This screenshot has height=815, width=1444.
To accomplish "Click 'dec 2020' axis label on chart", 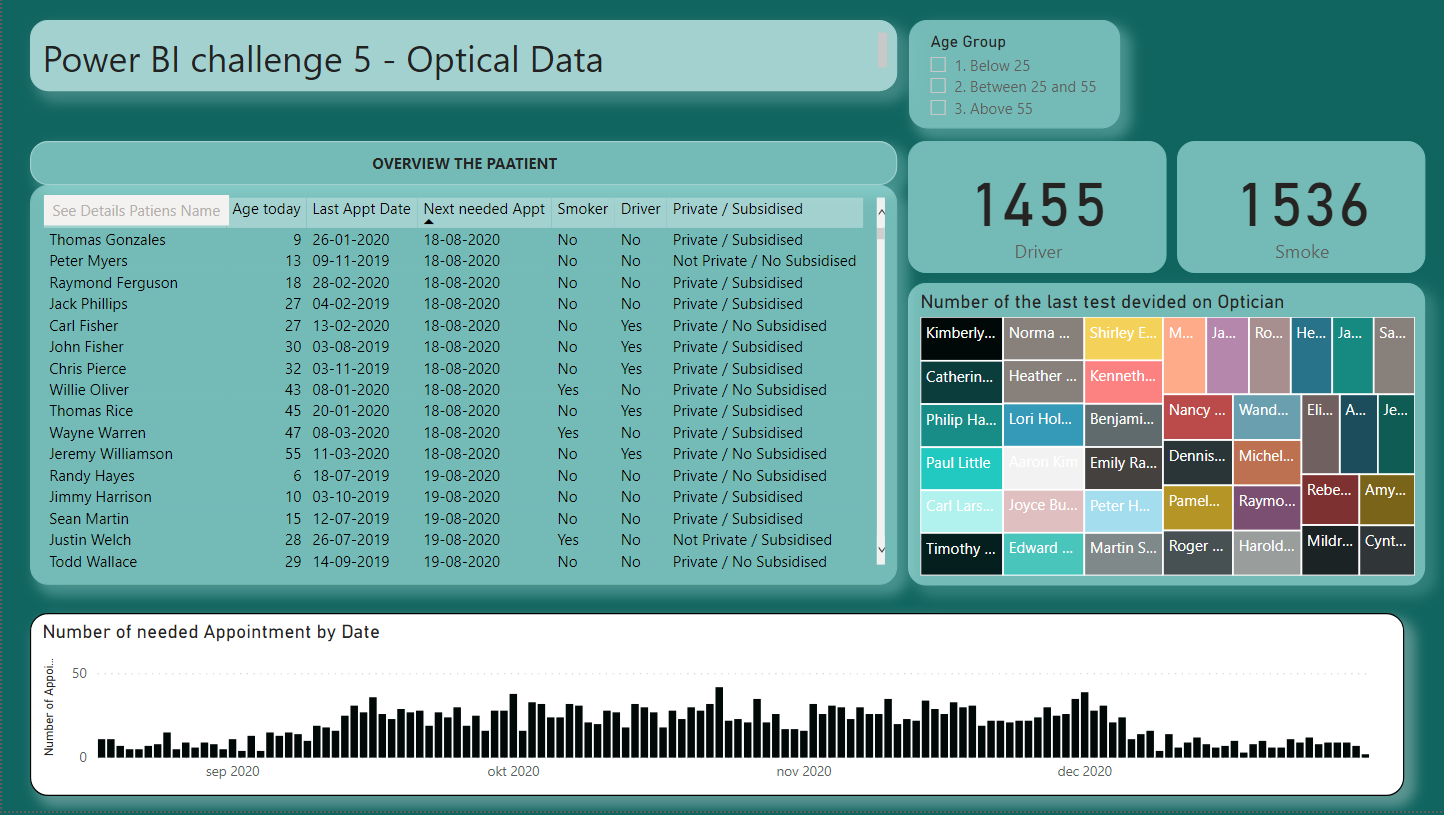I will (1085, 771).
